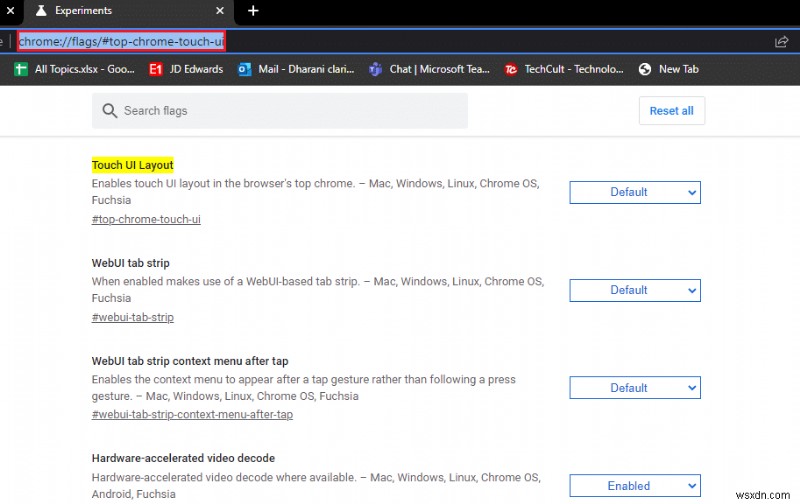Screen dimensions: 800x504
Task: Click Reset all button
Action: [671, 111]
